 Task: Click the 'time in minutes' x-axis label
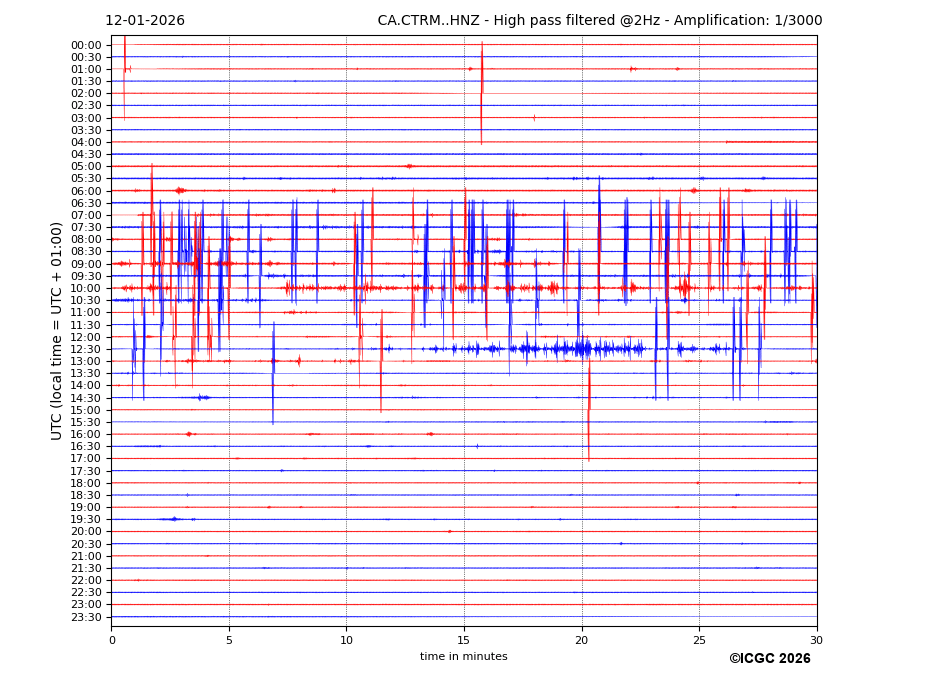pyautogui.click(x=463, y=657)
